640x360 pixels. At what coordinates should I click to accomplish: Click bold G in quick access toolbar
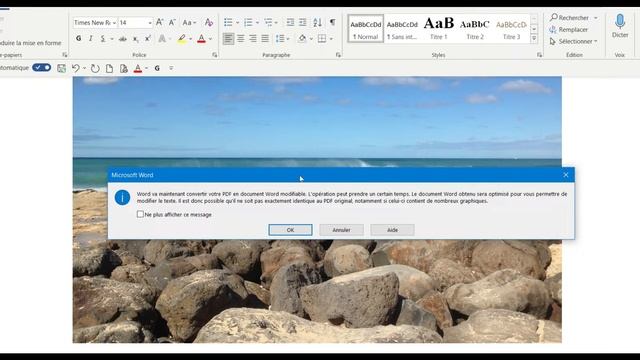[x=157, y=68]
